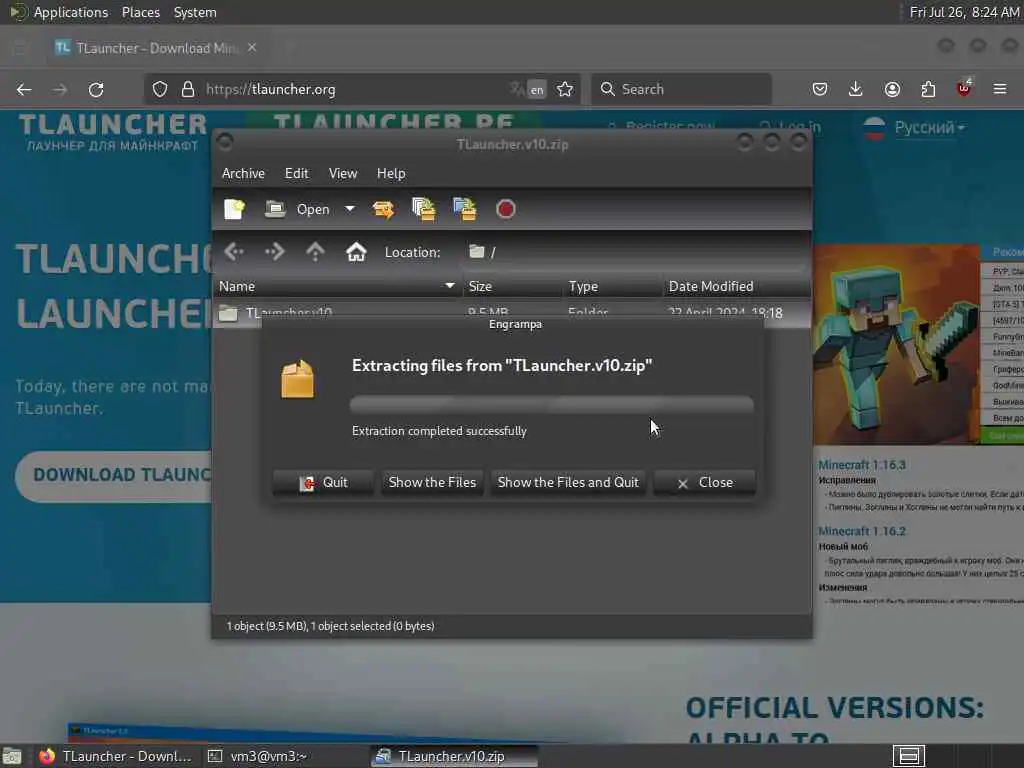Go back in archive location history
This screenshot has height=768, width=1024.
234,251
